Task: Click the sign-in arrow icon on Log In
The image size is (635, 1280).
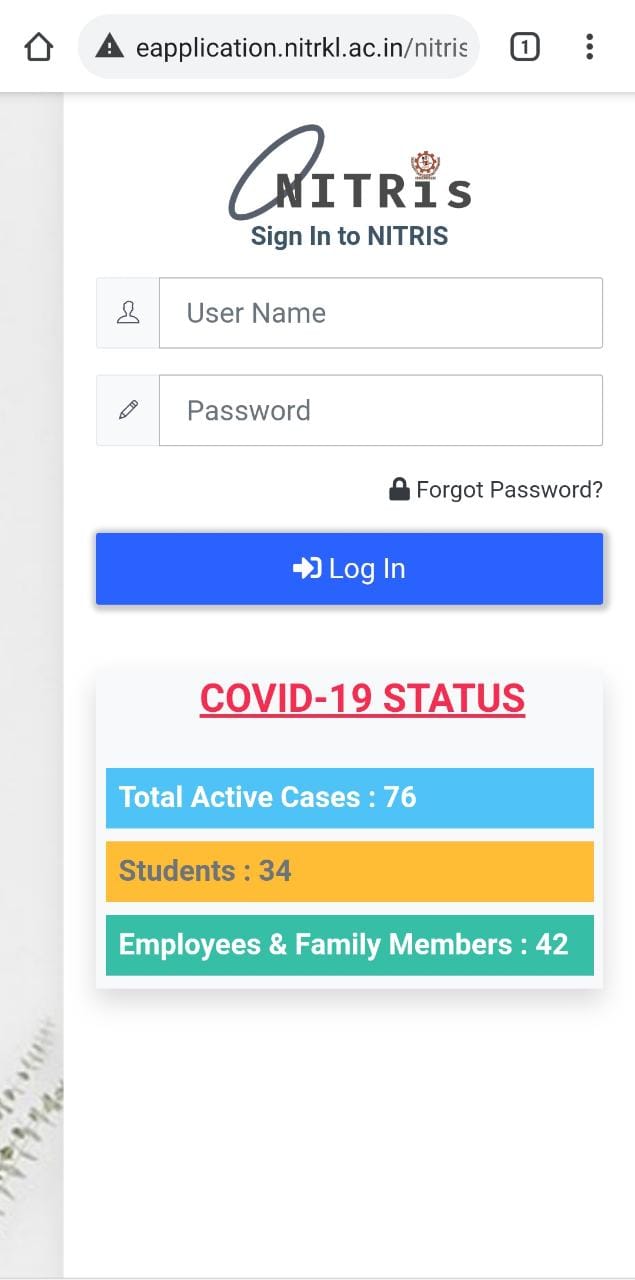Action: click(306, 568)
